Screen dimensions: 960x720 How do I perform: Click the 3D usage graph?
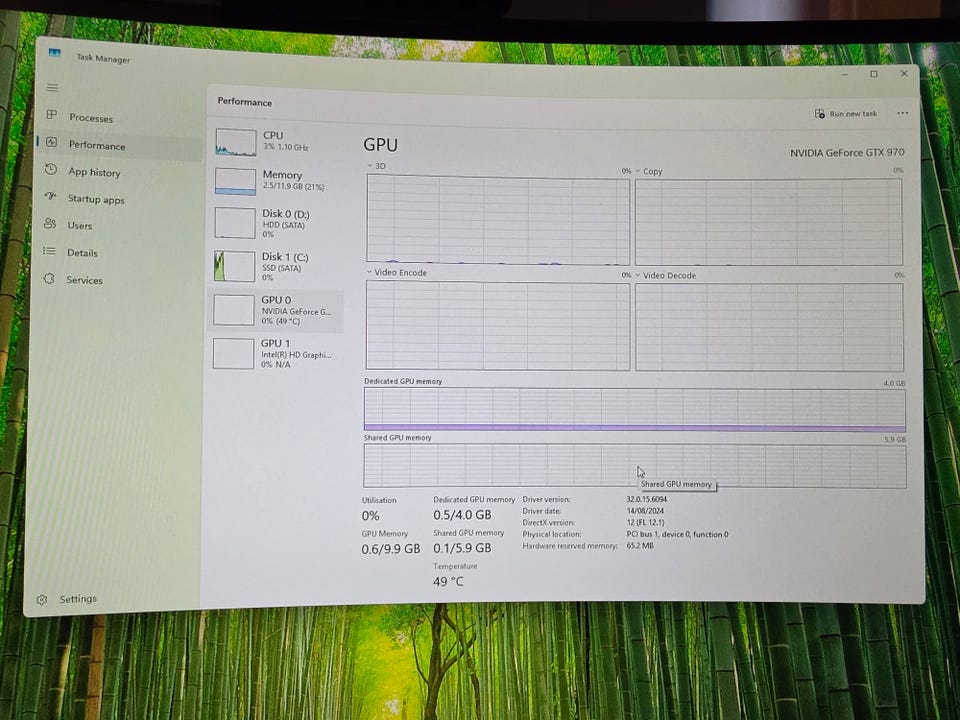coord(498,220)
